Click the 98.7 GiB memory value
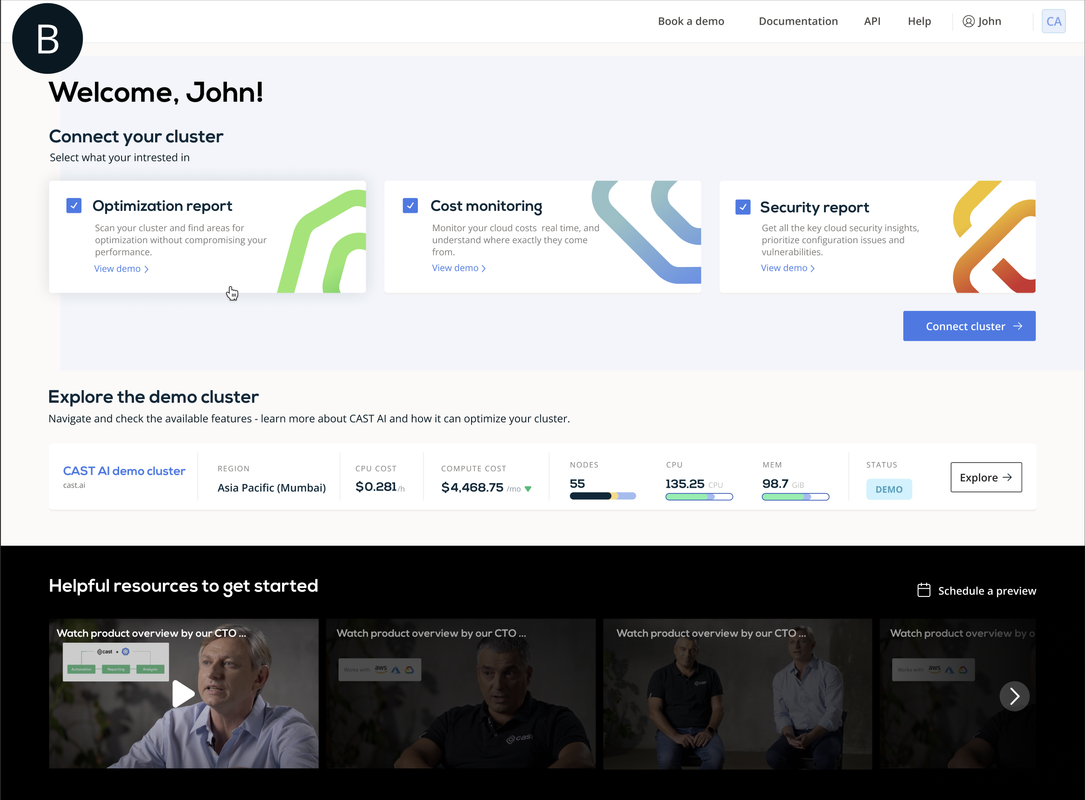 [775, 484]
